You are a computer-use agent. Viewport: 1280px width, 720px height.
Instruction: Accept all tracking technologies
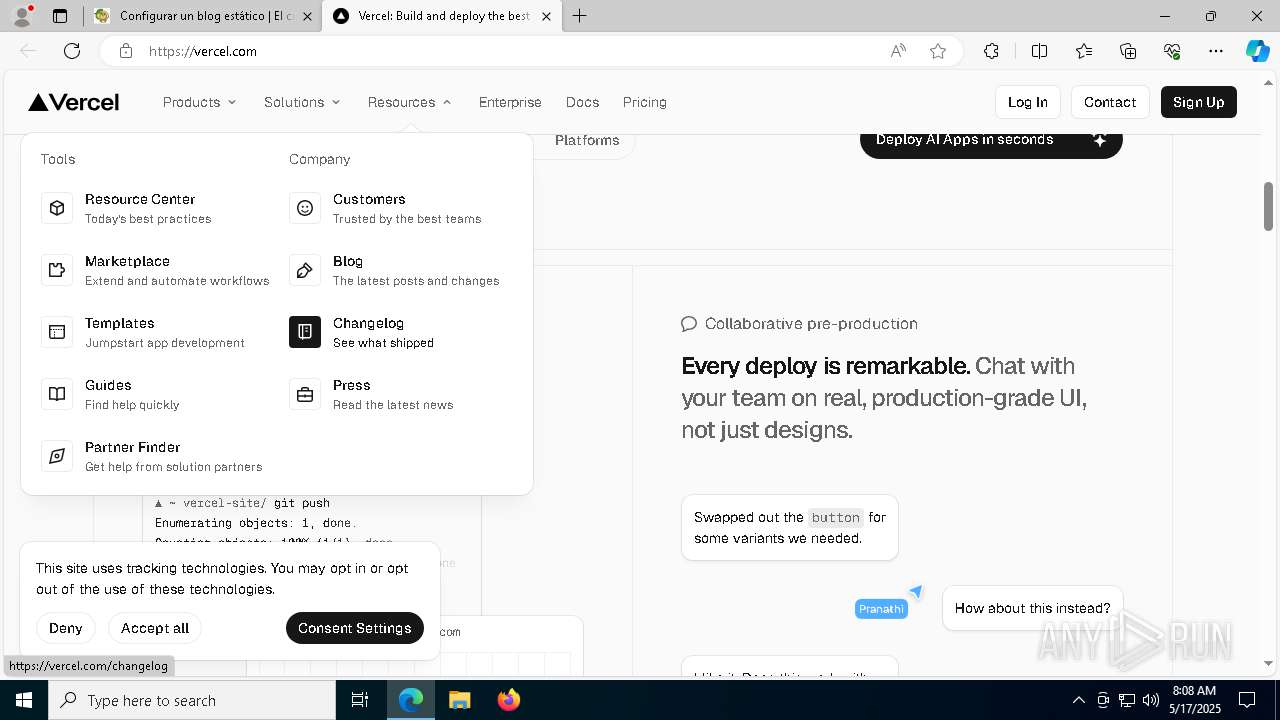(155, 628)
